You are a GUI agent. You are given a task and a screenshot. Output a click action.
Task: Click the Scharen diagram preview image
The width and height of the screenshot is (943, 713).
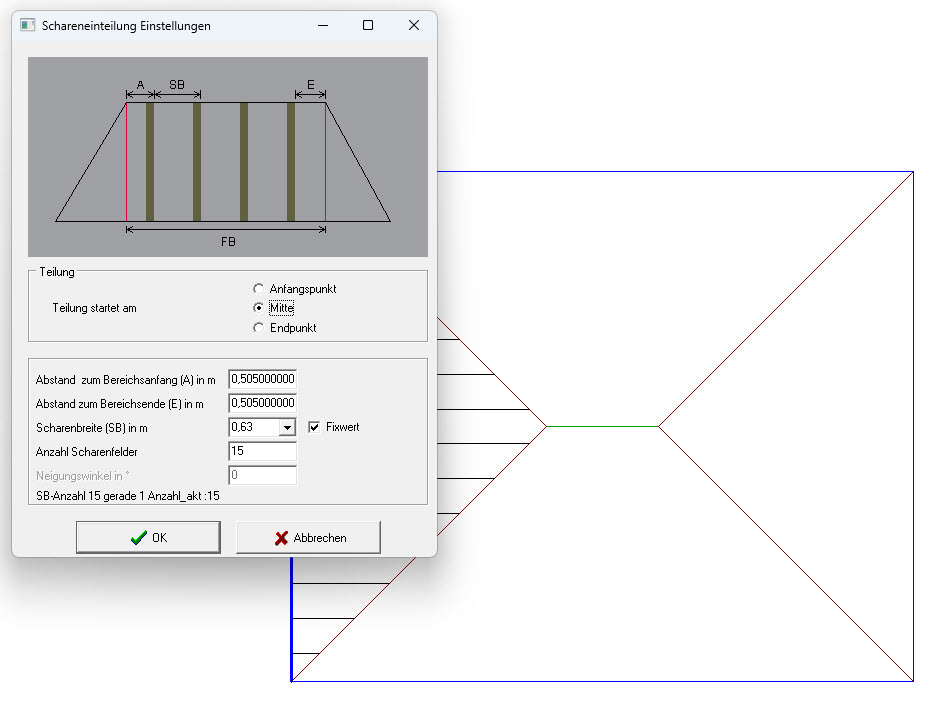(x=228, y=157)
